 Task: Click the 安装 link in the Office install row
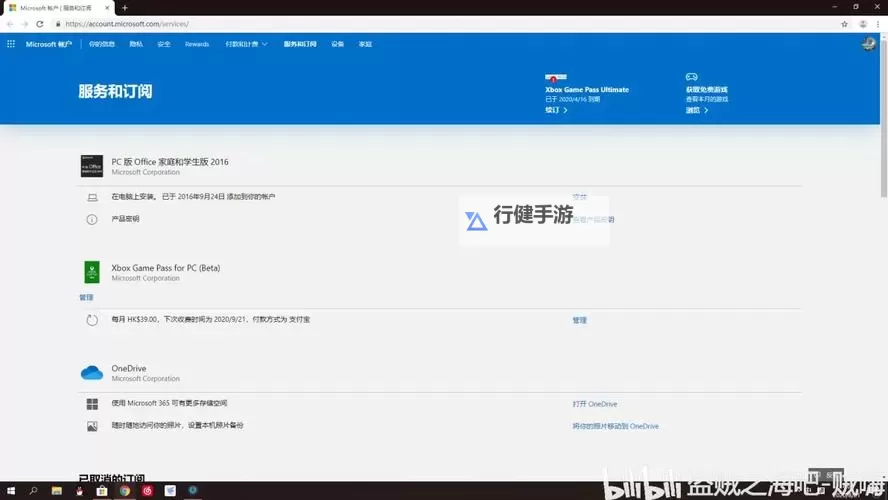[x=579, y=197]
